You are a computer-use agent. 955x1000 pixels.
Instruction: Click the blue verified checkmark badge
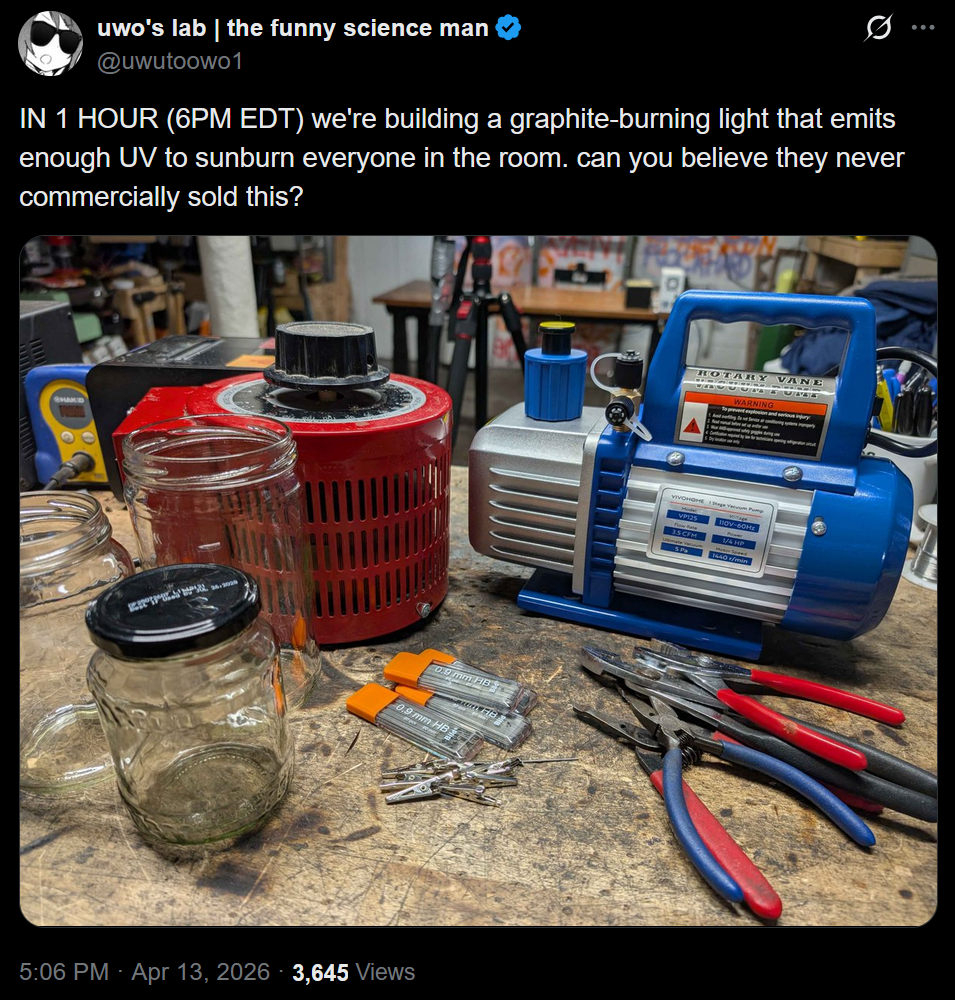(x=508, y=28)
